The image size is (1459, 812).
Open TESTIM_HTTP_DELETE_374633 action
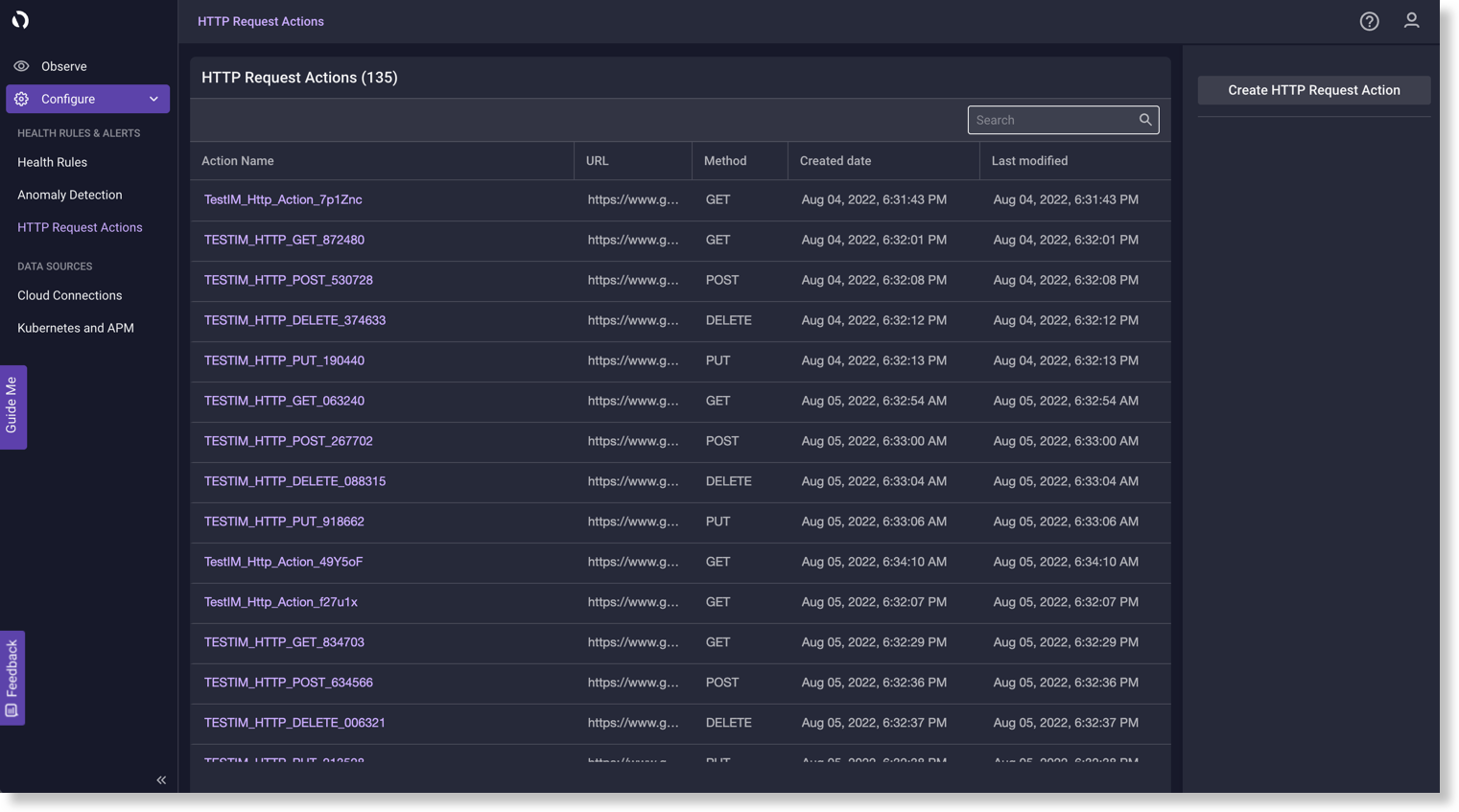(x=294, y=320)
